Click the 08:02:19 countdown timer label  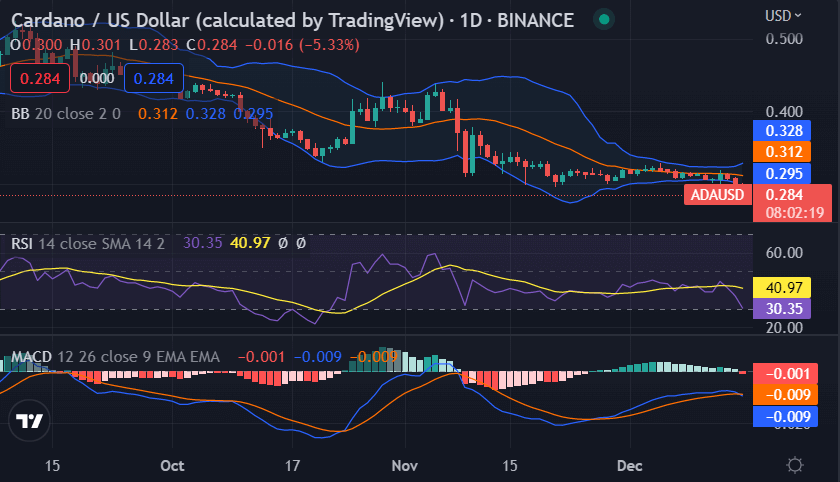tap(794, 213)
